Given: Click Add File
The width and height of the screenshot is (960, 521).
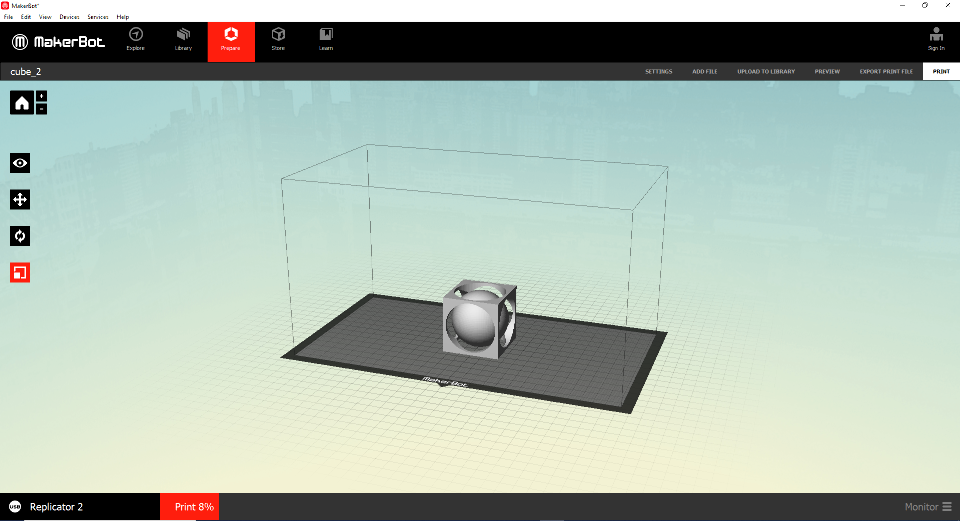Looking at the screenshot, I should (x=705, y=72).
